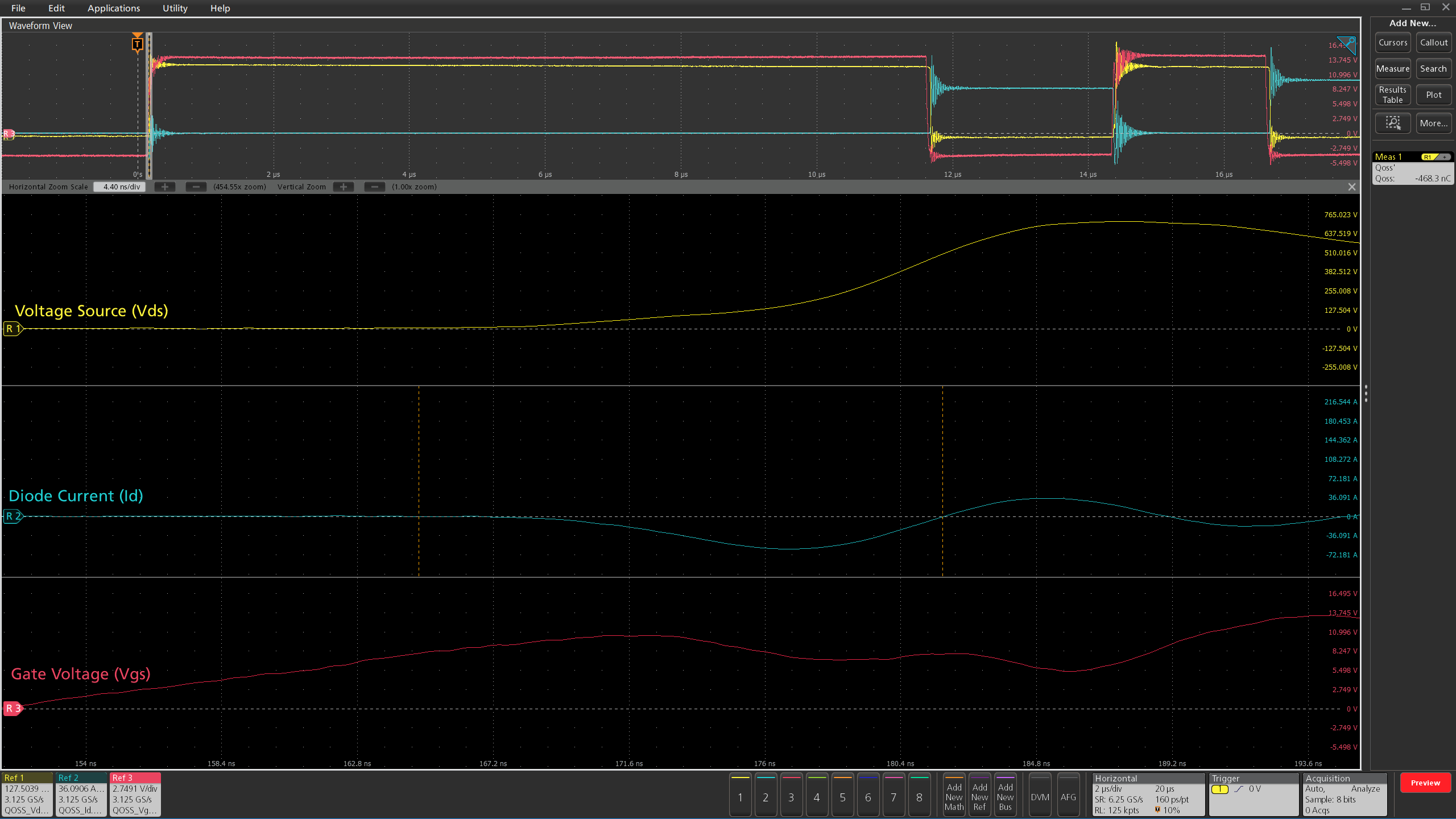Screen dimensions: 1456x819
Task: Open the Acquisition settings badge
Action: [x=1345, y=794]
